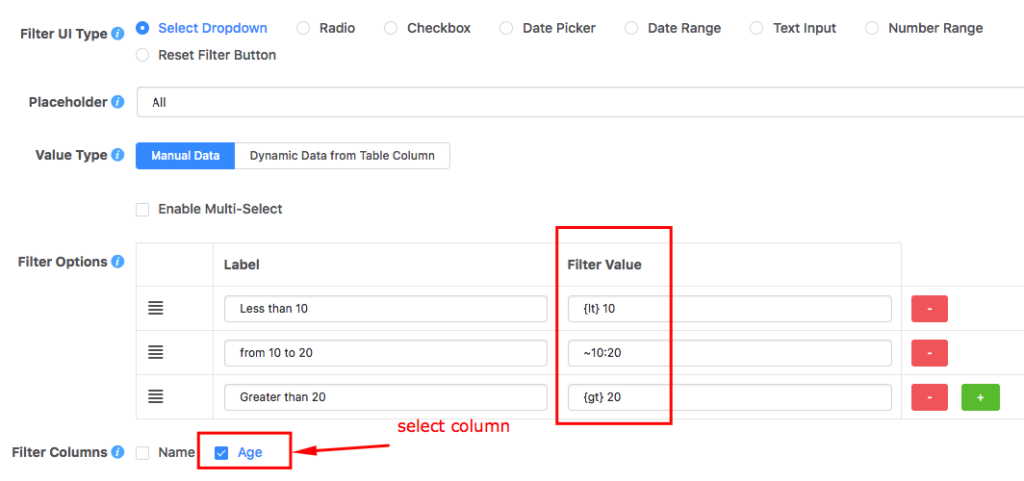This screenshot has height=481, width=1024.
Task: Click drag handle of from 10 to 20 row
Action: coord(156,353)
